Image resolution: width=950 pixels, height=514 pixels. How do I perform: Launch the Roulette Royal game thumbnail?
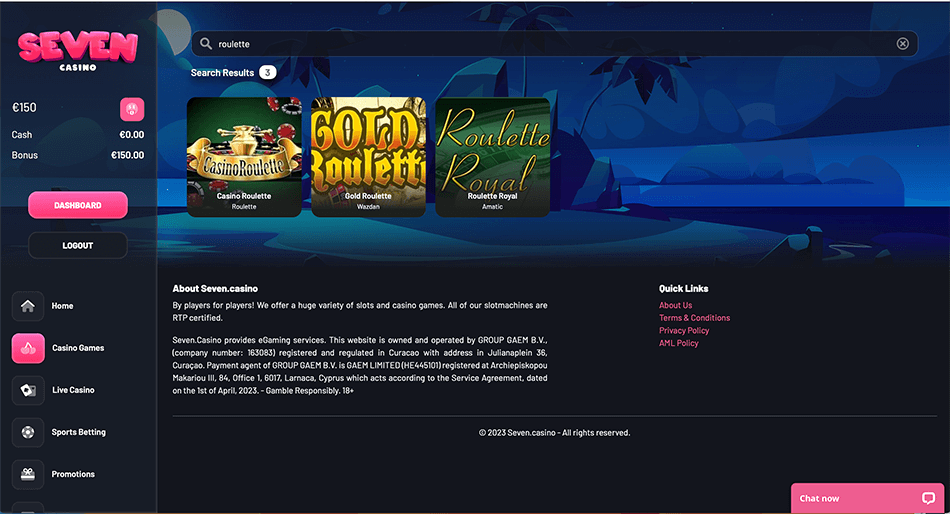pos(493,157)
